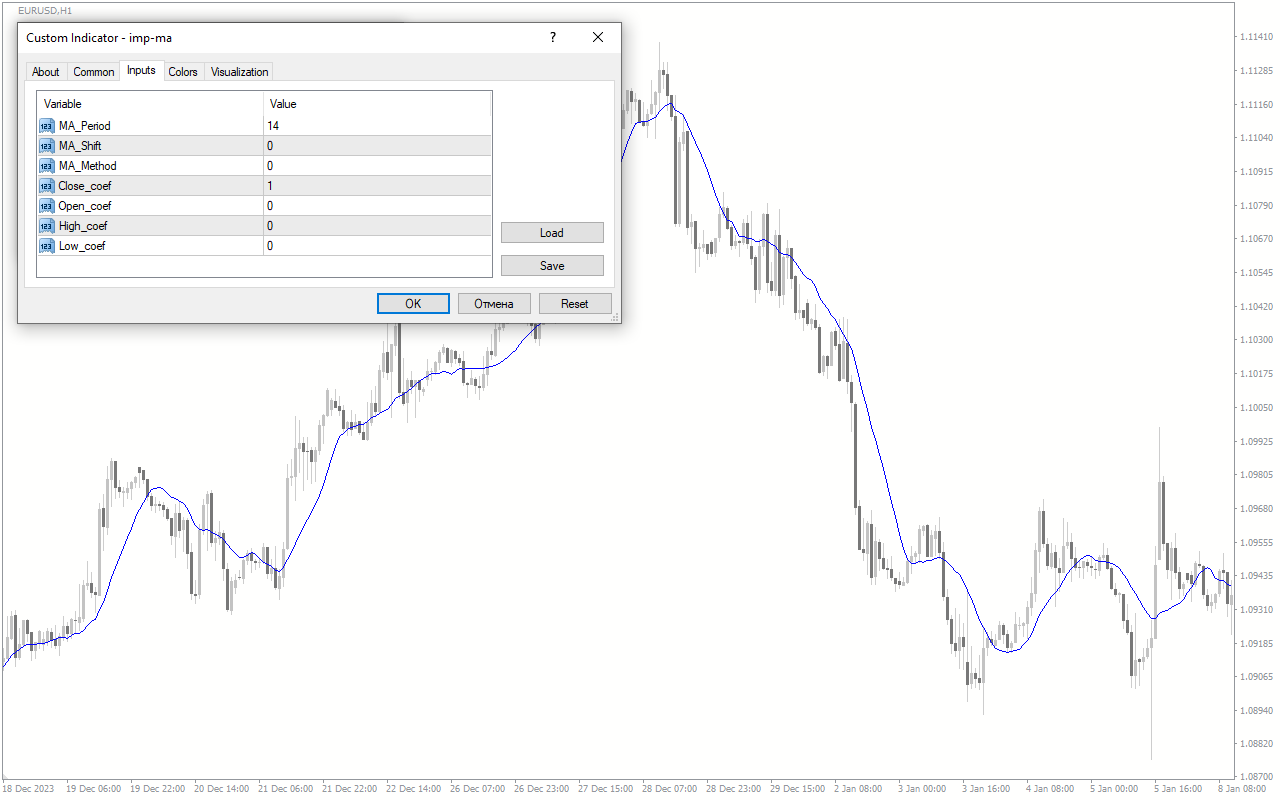
Task: Reset inputs with the Reset button
Action: [575, 304]
